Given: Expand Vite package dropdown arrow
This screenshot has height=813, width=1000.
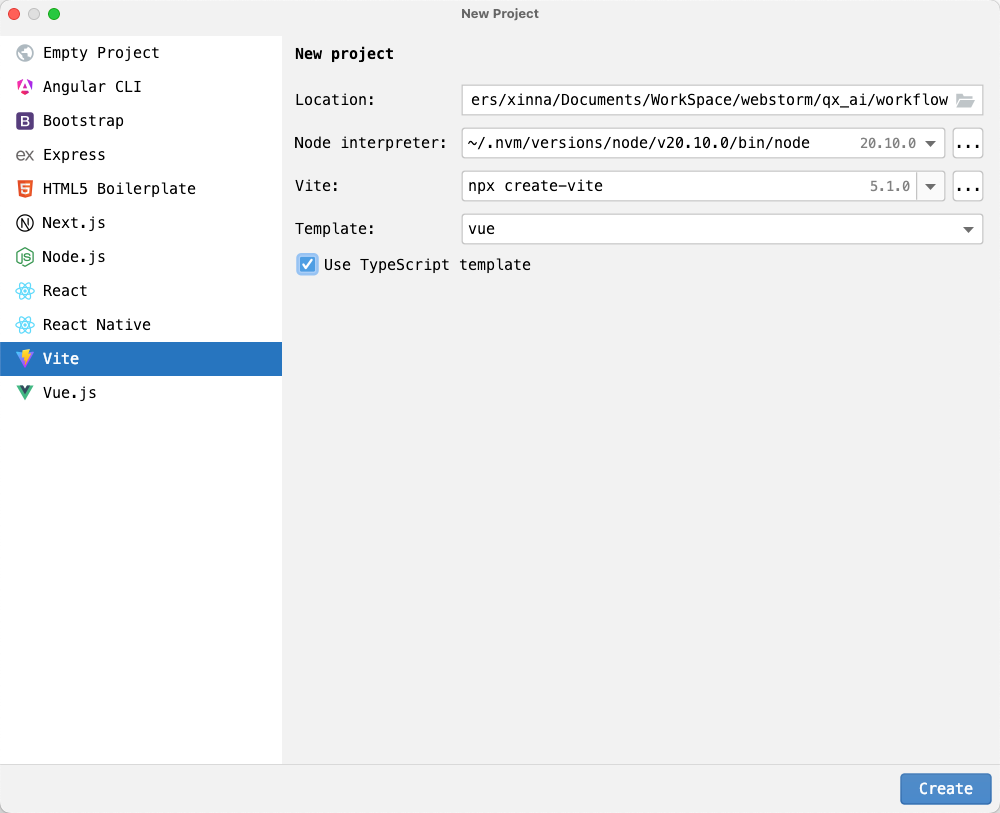Looking at the screenshot, I should coord(930,186).
